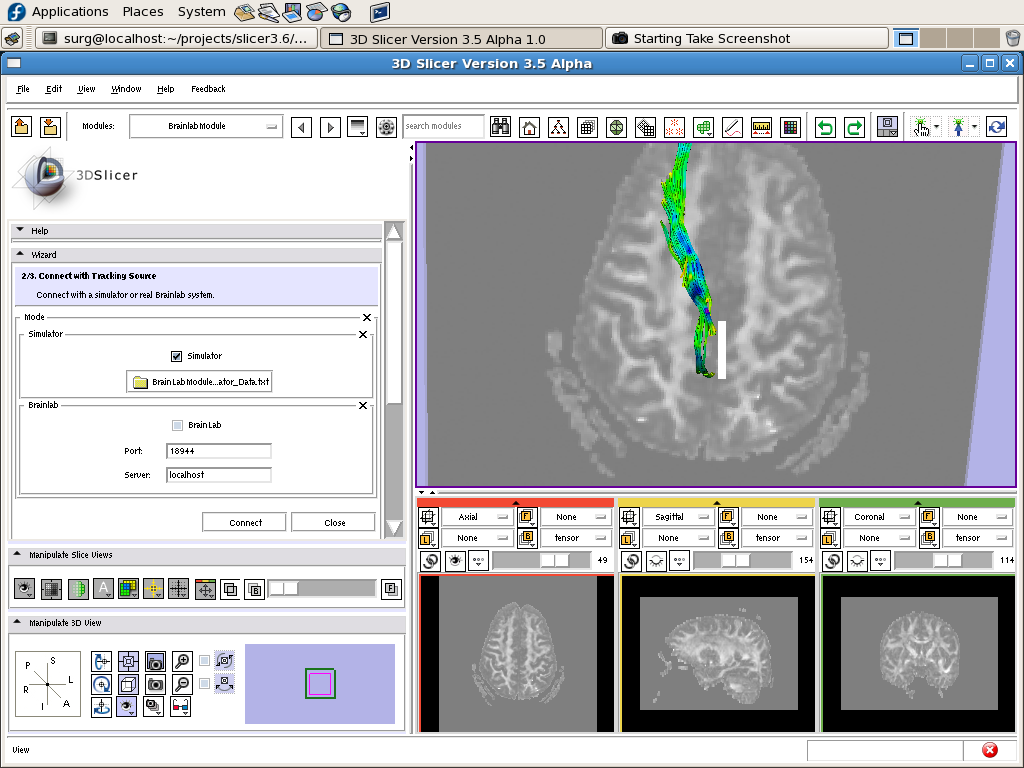The image size is (1024, 768).
Task: Enable the BrainLab checkbox
Action: tap(177, 425)
